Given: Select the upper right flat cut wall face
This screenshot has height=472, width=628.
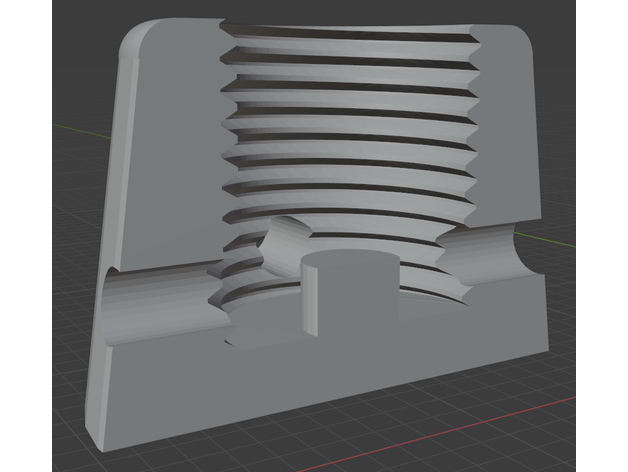Looking at the screenshot, I should click(510, 130).
